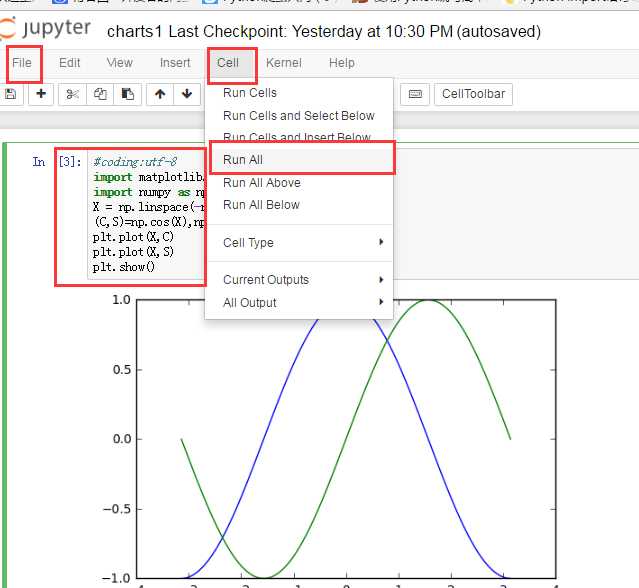Choose Run Cells from the Cell menu
Screen dimensions: 639x588
click(x=299, y=93)
